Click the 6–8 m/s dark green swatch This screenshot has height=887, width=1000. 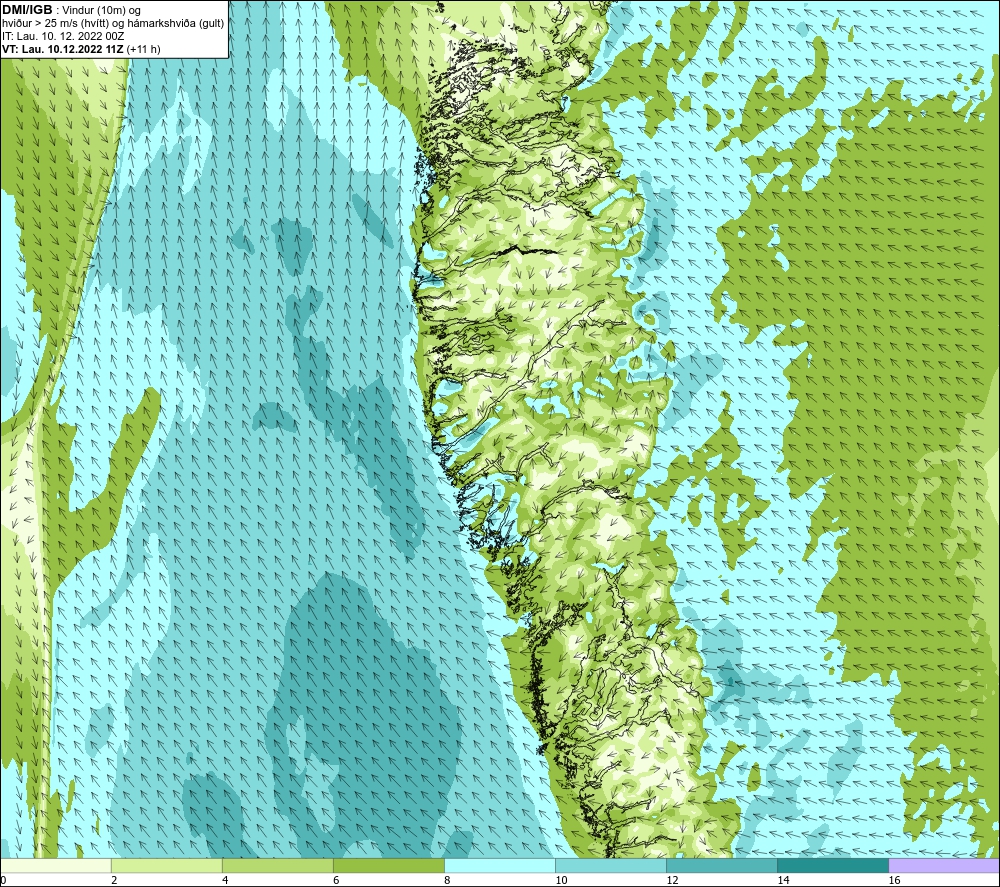click(388, 865)
